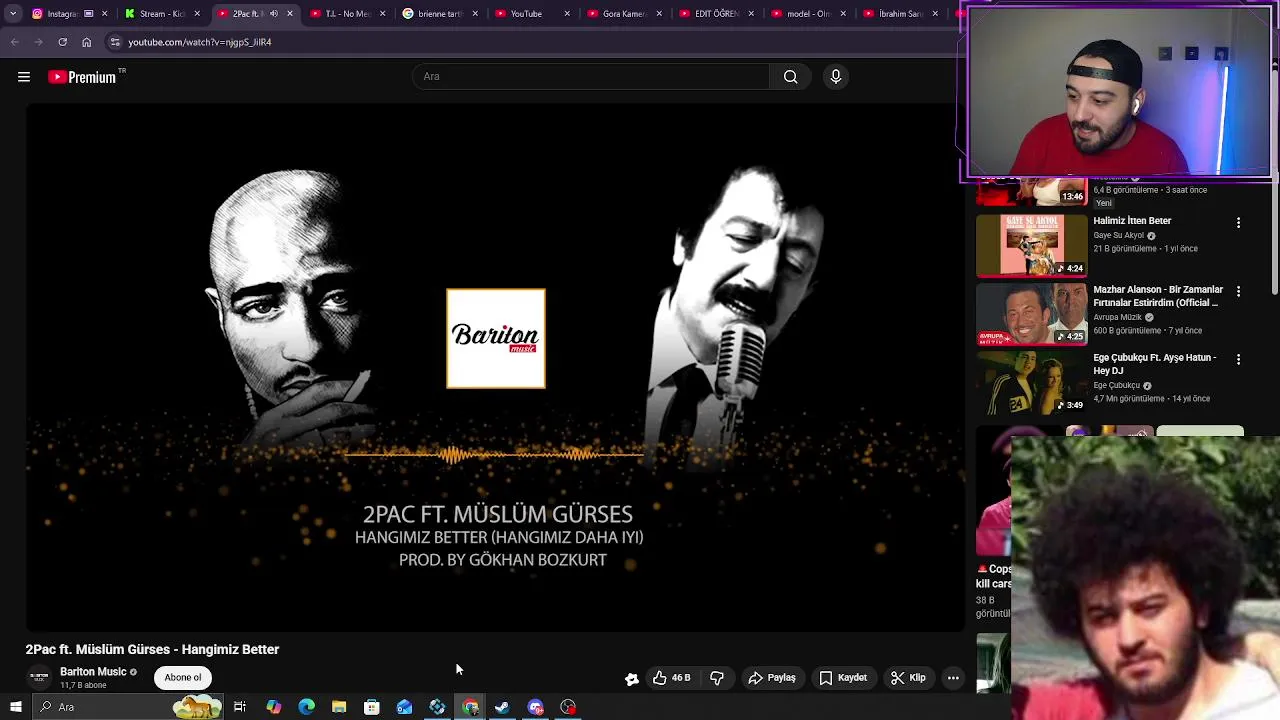This screenshot has height=720, width=1280.
Task: Switch to the Stream - Kick tab
Action: [160, 14]
